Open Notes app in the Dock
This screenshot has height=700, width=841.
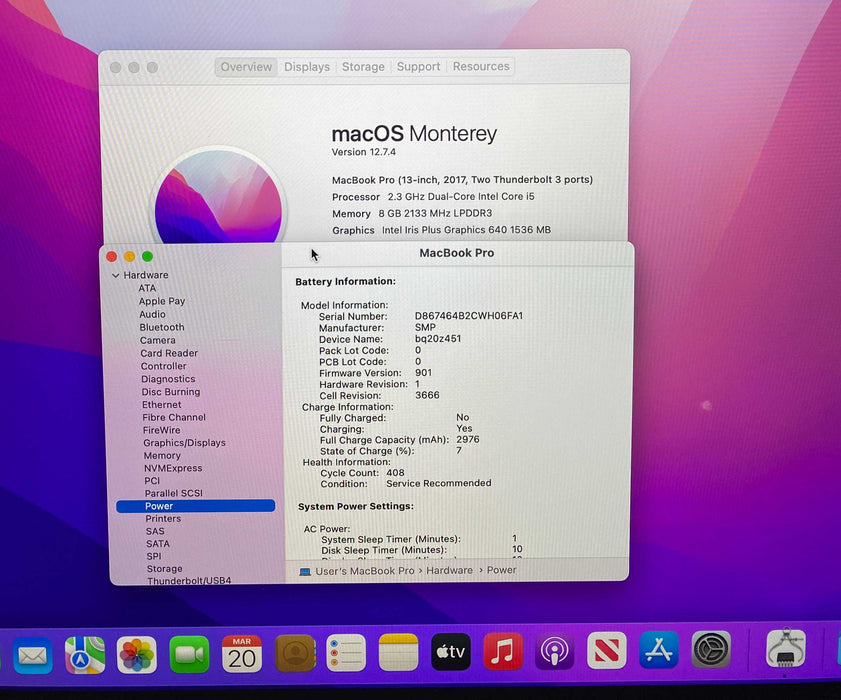[x=398, y=652]
